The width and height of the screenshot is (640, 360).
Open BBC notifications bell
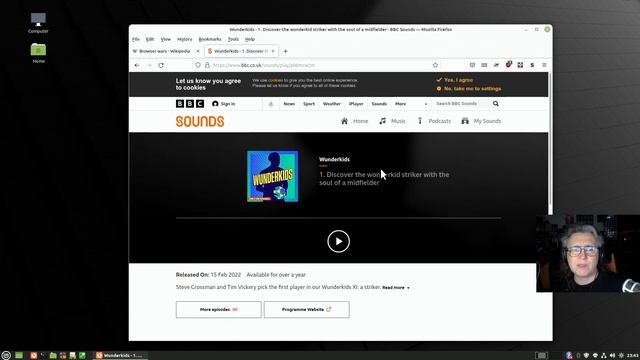click(271, 104)
